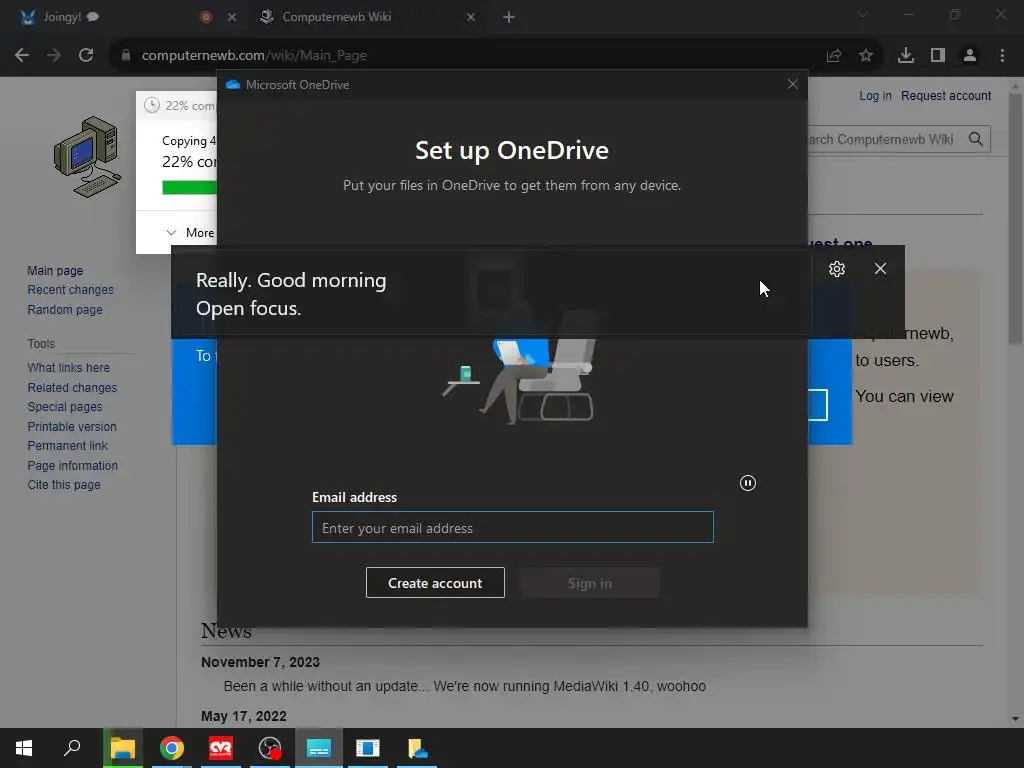Screen dimensions: 1024x768
Task: Open Related changes link
Action: 72,387
